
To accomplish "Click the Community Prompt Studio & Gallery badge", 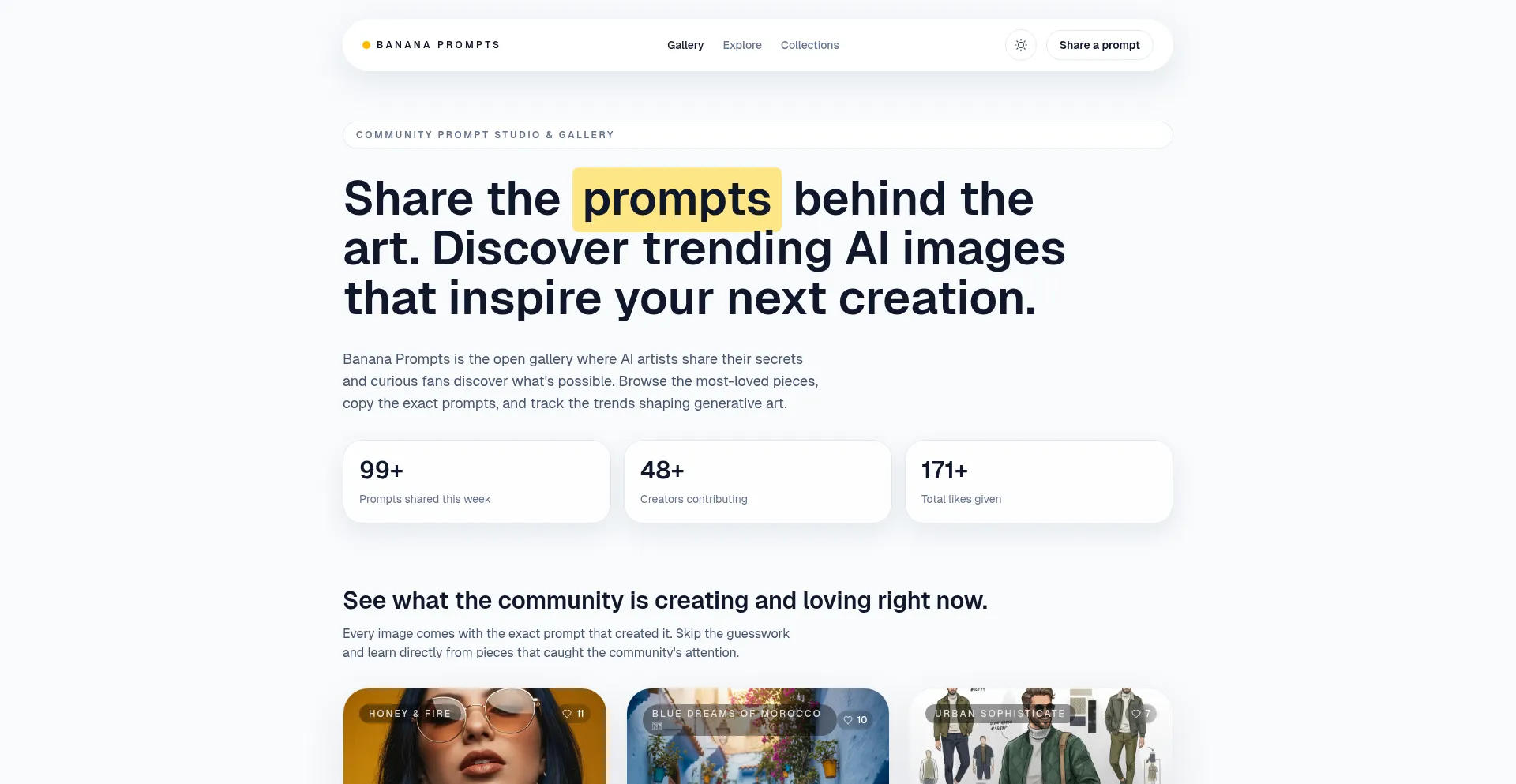I will 758,135.
